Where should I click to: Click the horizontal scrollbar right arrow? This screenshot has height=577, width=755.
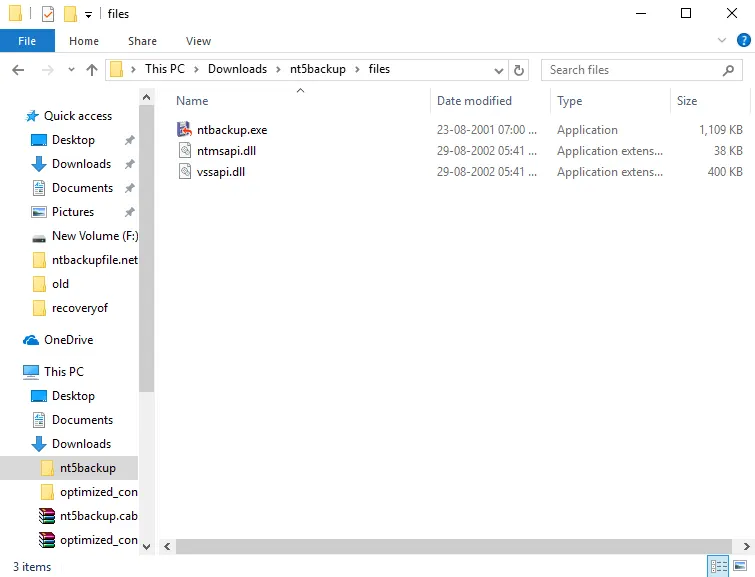(746, 547)
